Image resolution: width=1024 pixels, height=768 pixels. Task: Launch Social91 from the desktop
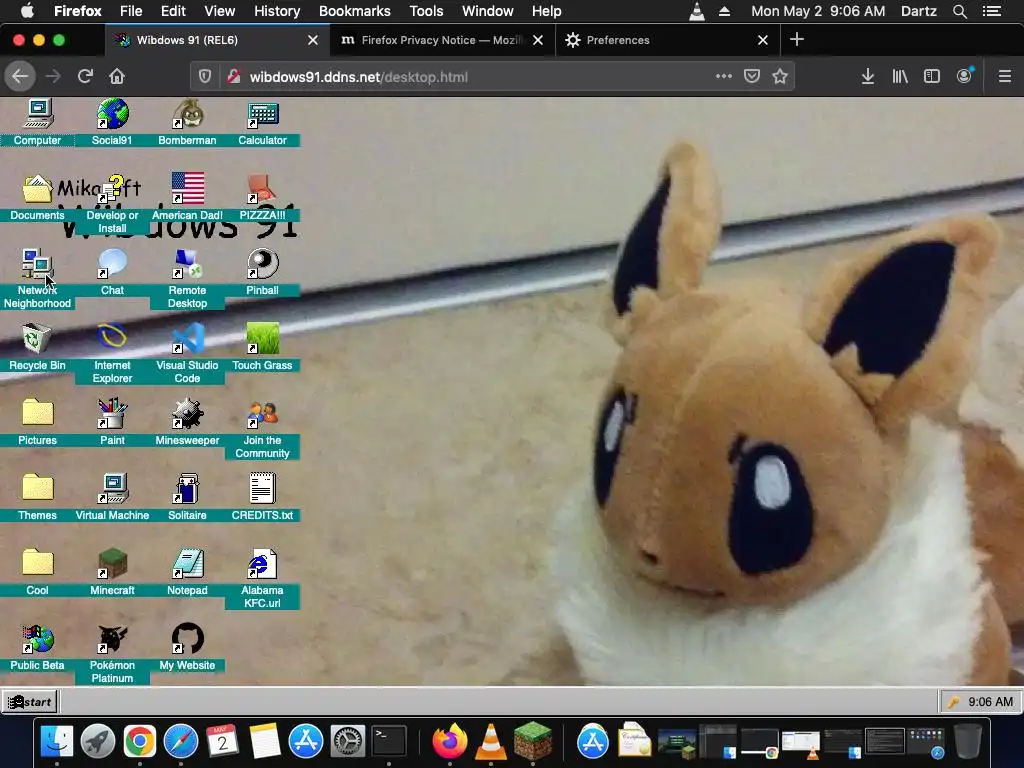pos(112,121)
